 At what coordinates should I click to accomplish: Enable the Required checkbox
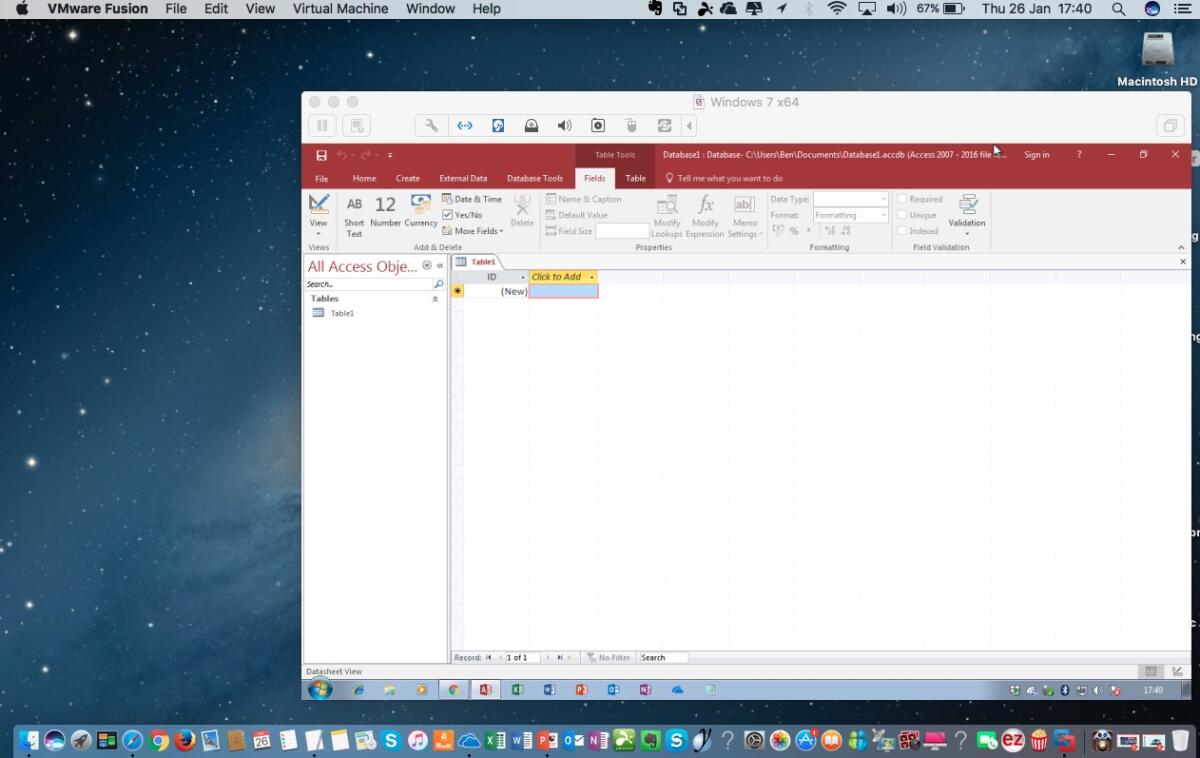coord(901,198)
